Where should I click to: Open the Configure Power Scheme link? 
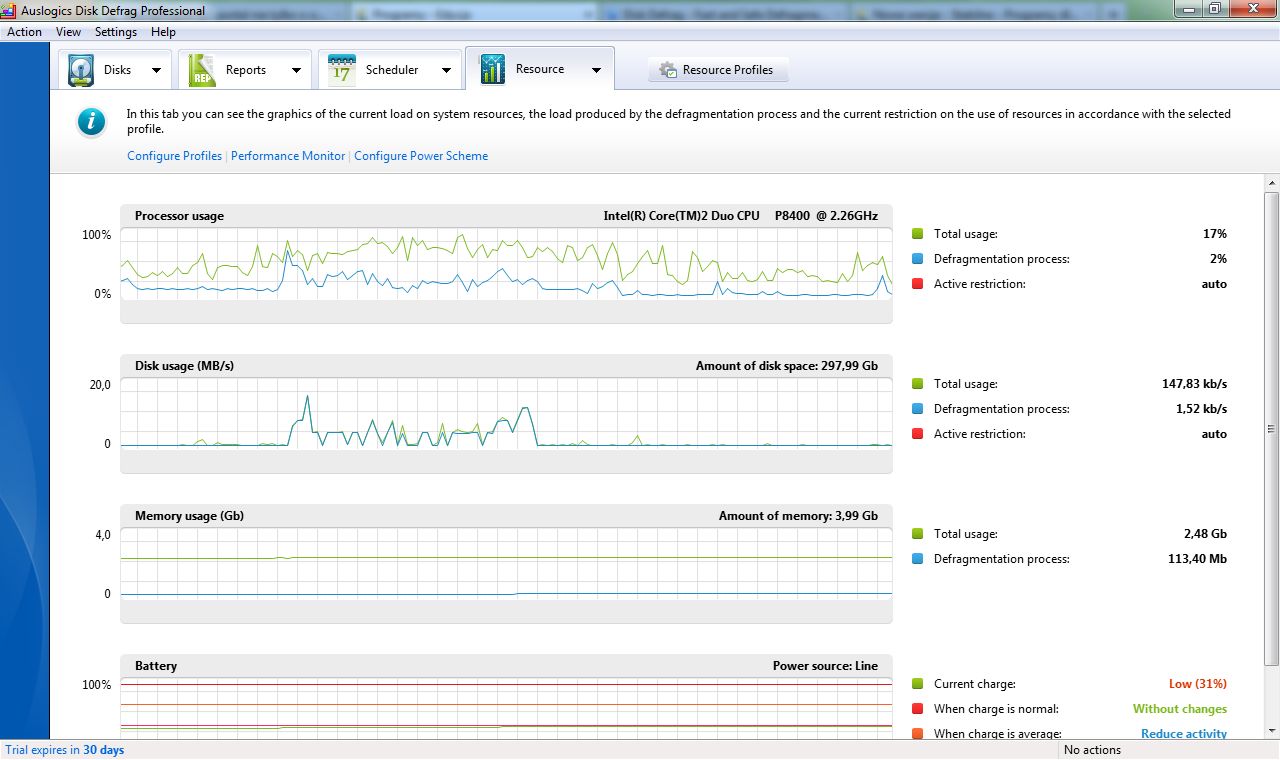coord(421,156)
